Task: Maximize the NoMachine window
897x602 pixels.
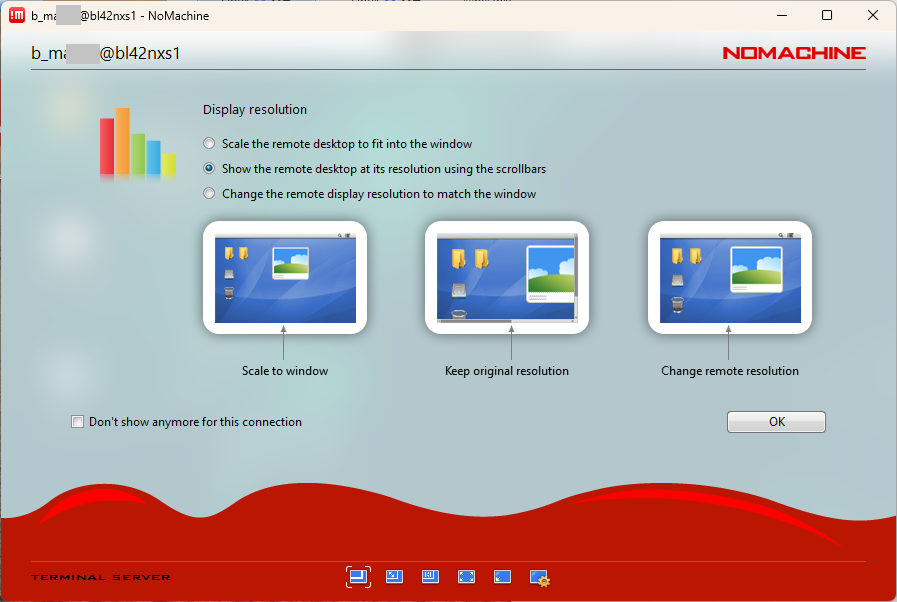Action: pyautogui.click(x=827, y=15)
